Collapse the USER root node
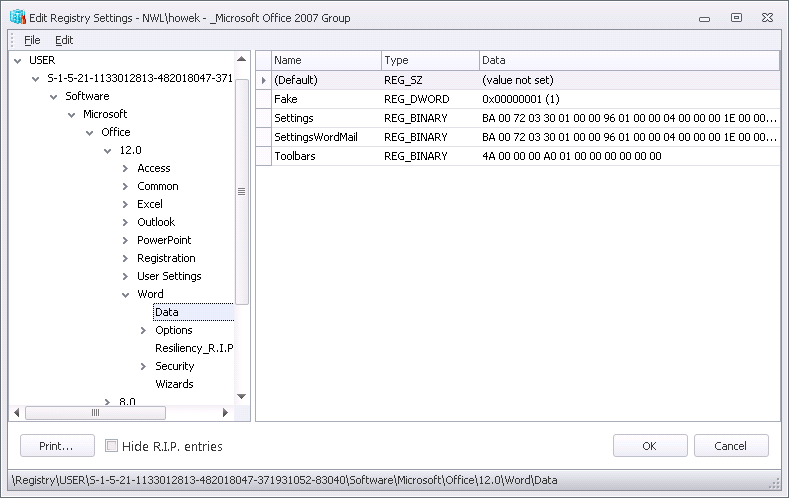Viewport: 789px width, 498px height. (x=18, y=61)
